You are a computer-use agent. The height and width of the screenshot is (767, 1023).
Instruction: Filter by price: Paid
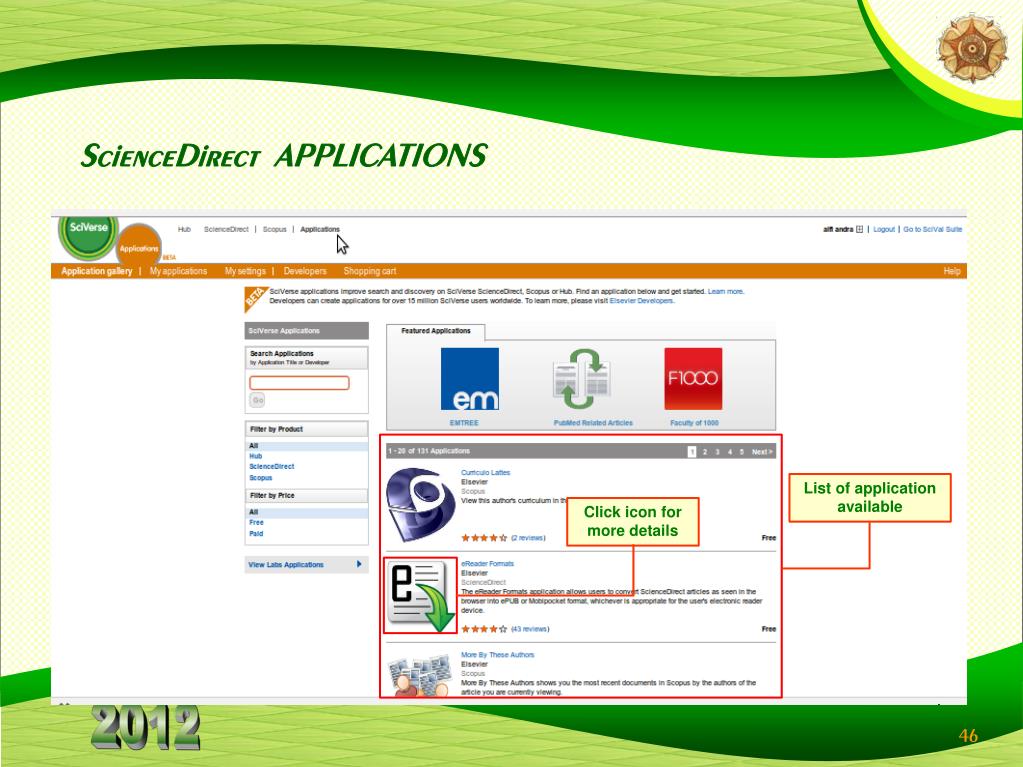tap(256, 534)
